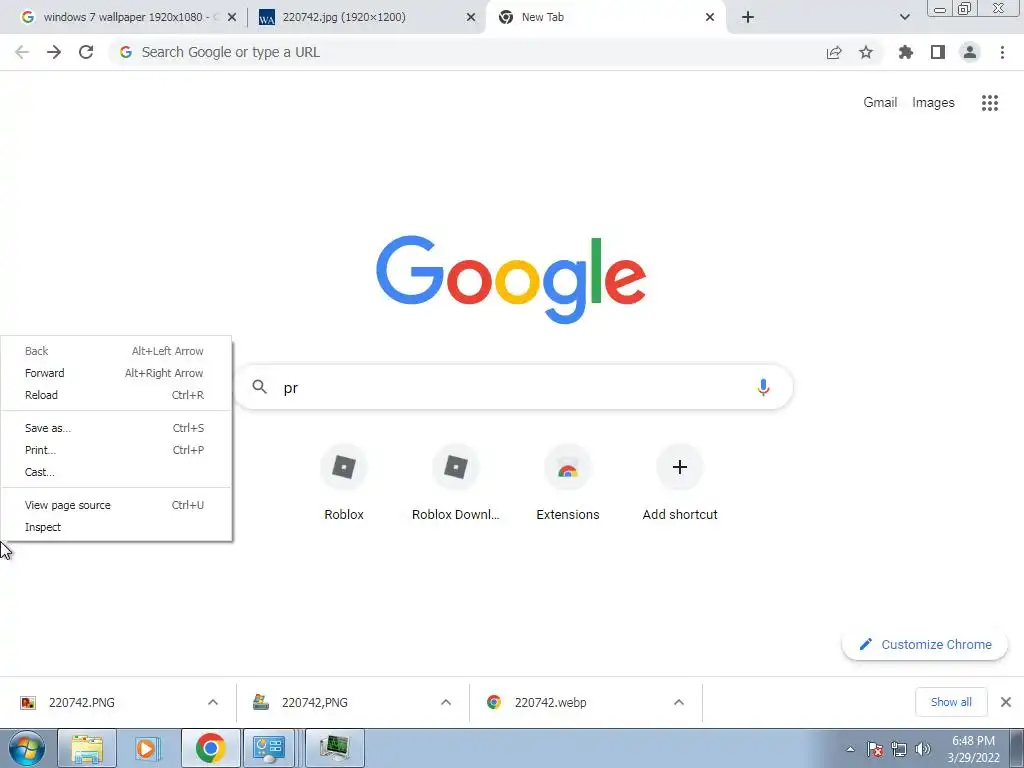Open the Images link

tap(933, 103)
